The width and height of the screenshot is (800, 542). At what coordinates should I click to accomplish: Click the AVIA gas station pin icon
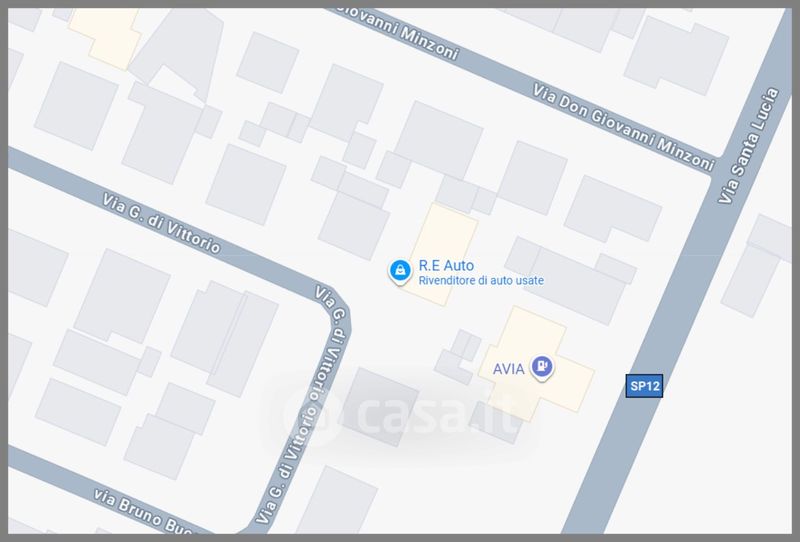(542, 367)
